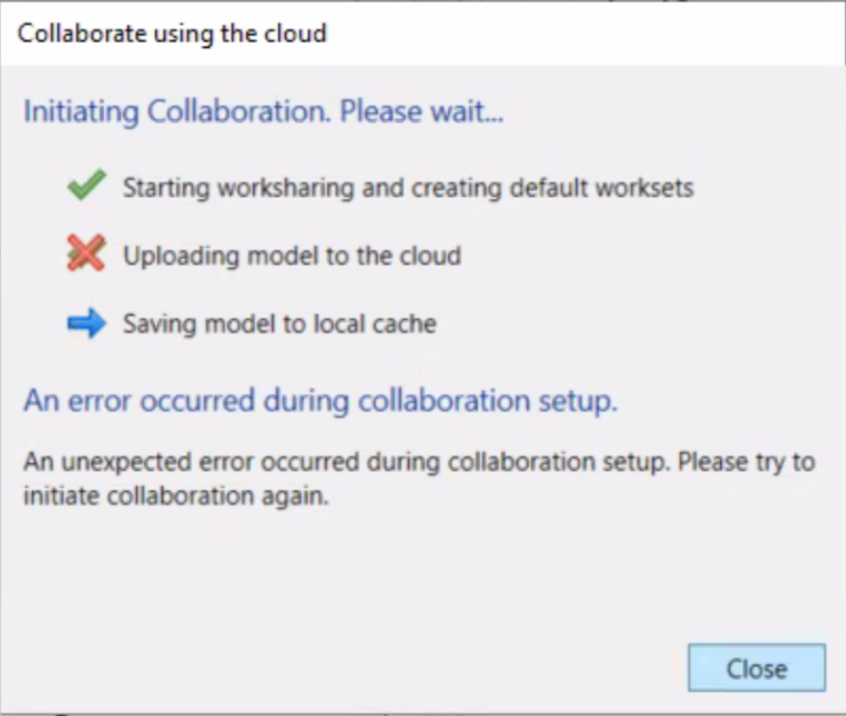Click the 'An unexpected error occurred' message line
846x716 pixels.
[x=419, y=463]
